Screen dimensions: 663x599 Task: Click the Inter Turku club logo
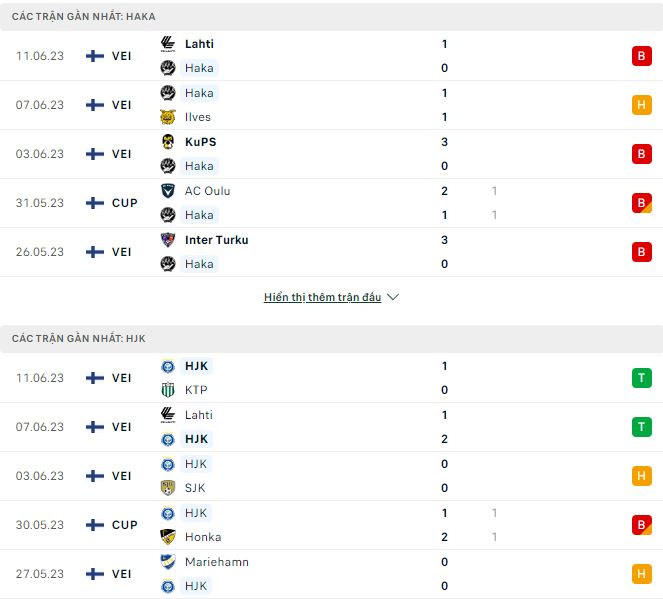168,240
